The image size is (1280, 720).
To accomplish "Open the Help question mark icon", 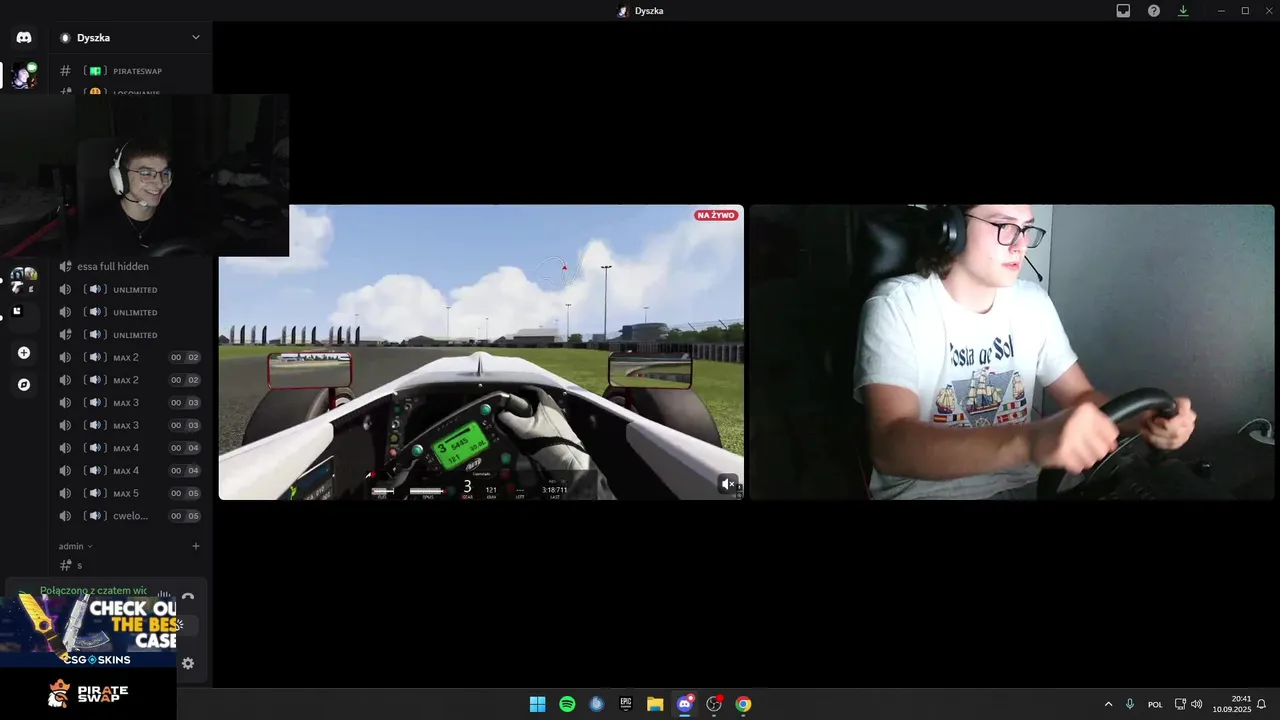I will point(1154,11).
